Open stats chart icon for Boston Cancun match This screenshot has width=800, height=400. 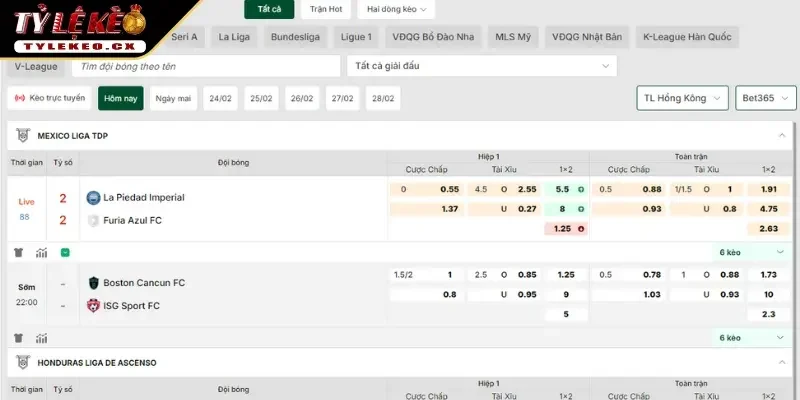42,338
